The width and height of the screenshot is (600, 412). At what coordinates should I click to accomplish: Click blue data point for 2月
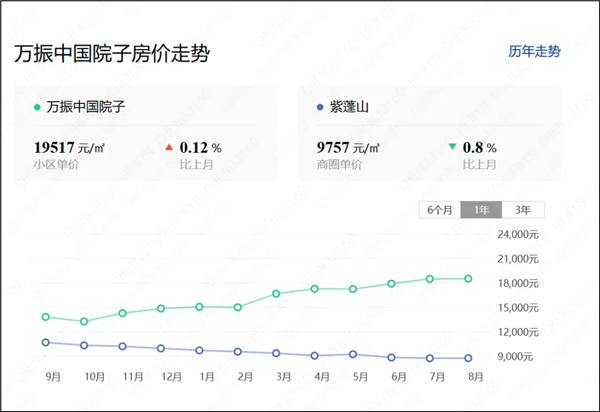(238, 352)
